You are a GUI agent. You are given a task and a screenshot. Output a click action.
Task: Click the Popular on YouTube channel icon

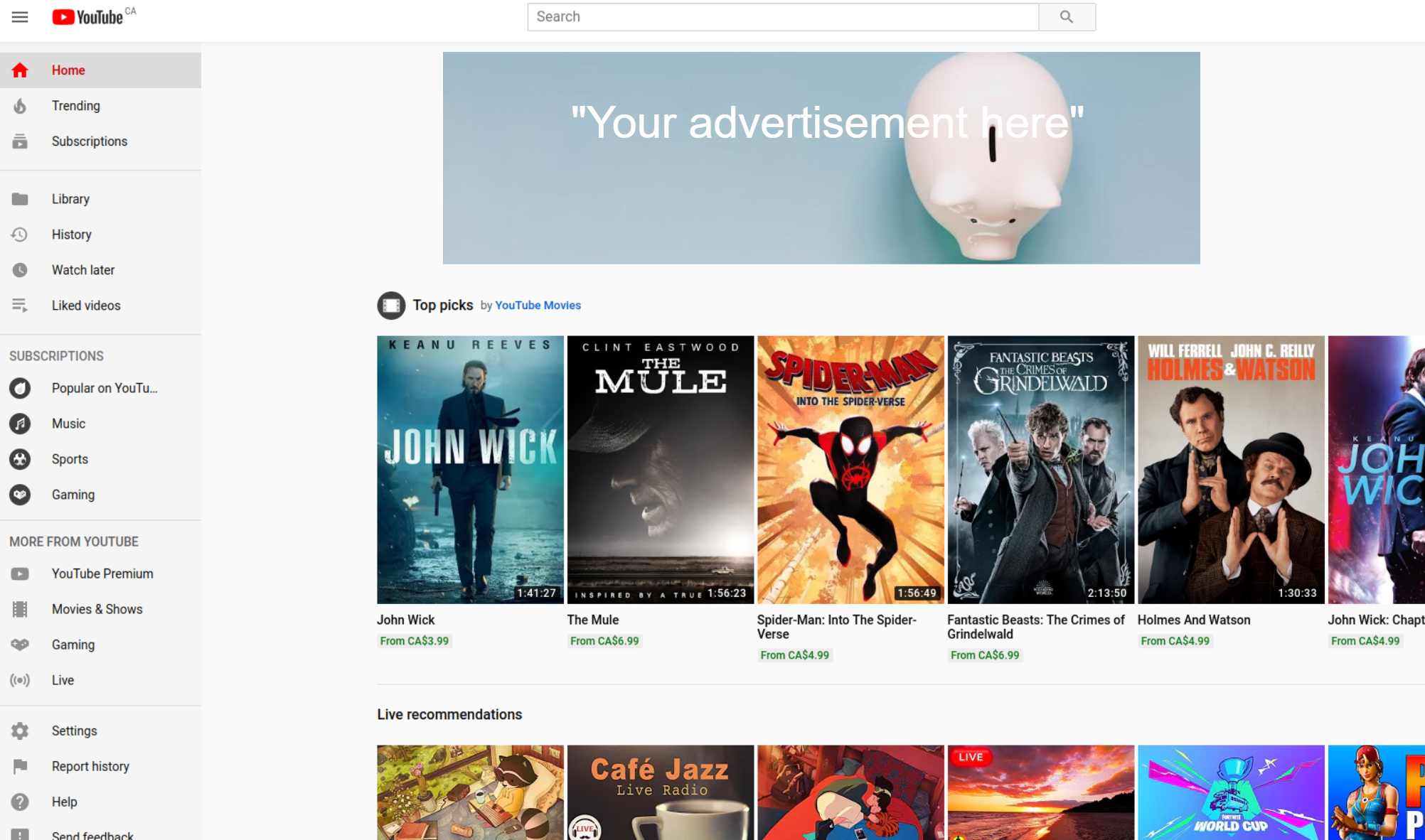[x=20, y=388]
